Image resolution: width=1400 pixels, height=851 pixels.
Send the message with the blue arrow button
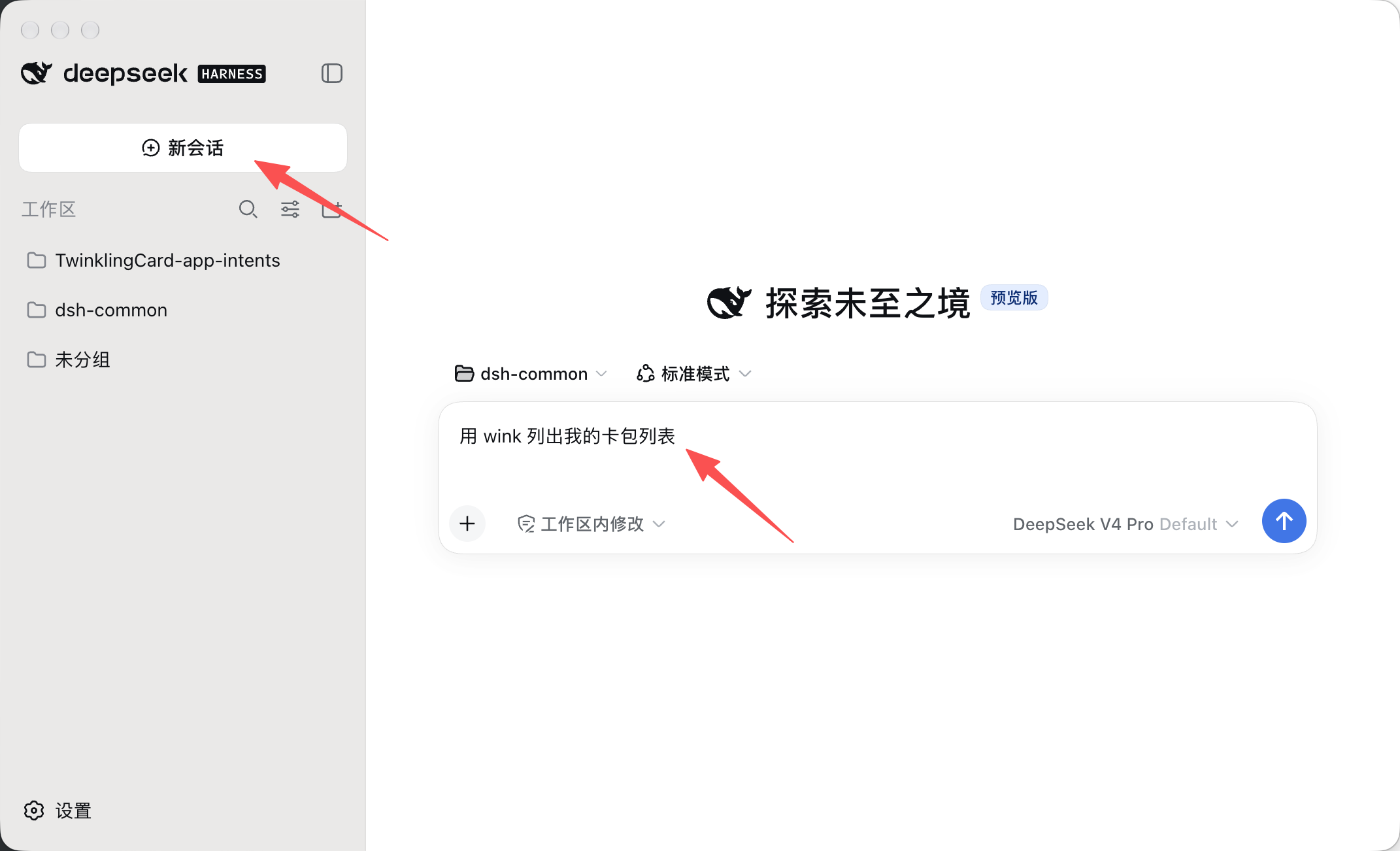pyautogui.click(x=1284, y=521)
